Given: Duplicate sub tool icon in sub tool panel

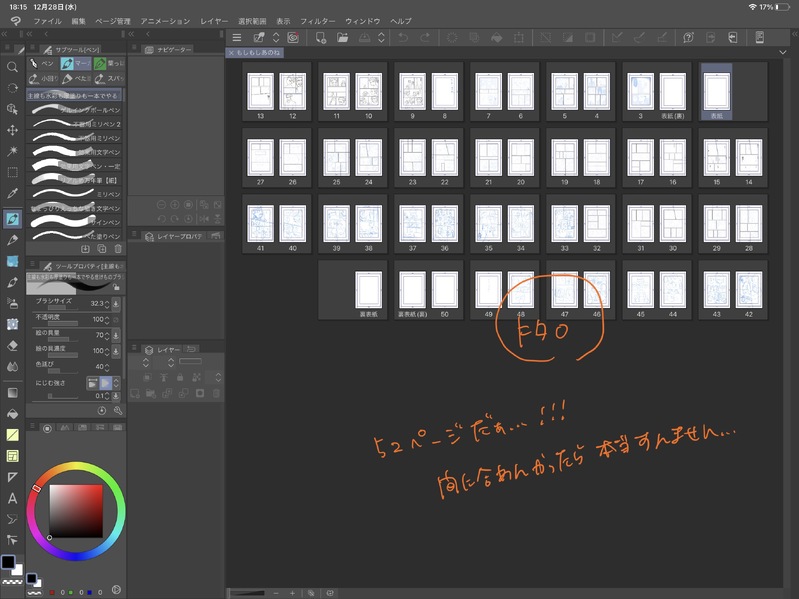Looking at the screenshot, I should tap(101, 249).
